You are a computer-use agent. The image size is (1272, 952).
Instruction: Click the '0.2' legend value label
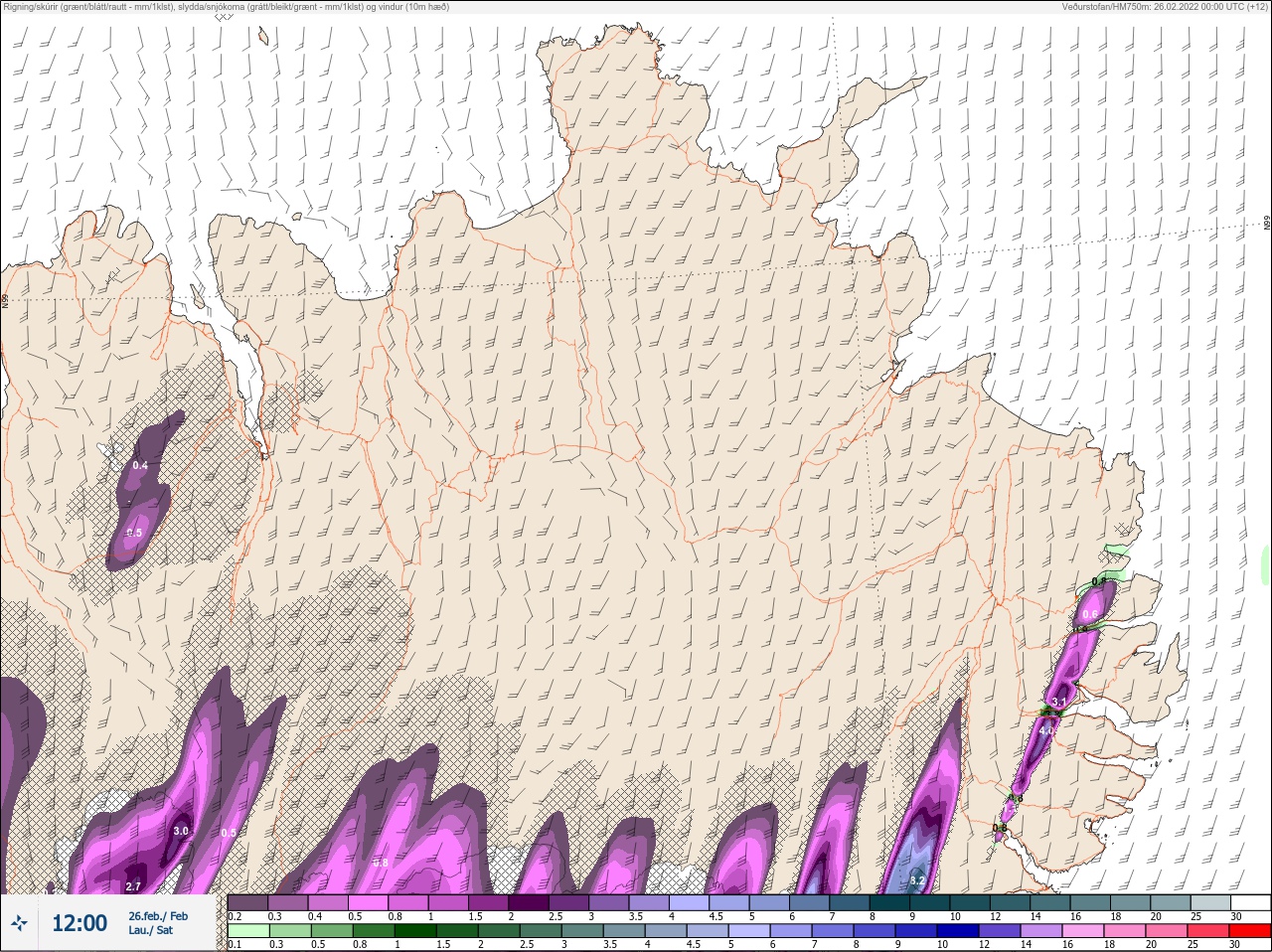click(235, 916)
